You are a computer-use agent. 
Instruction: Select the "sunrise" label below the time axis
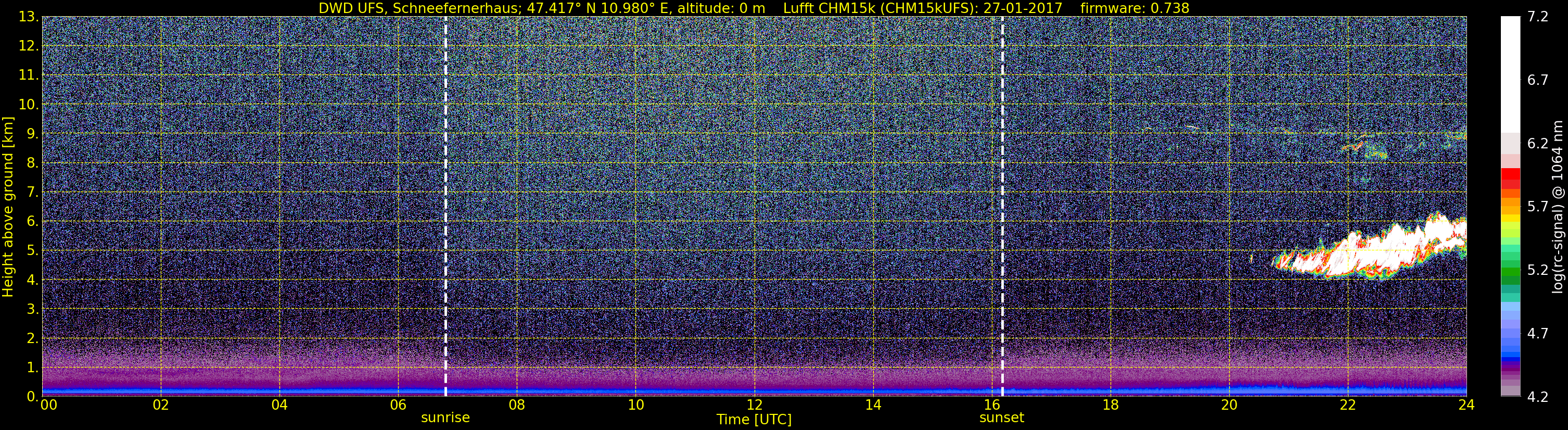coord(445,418)
